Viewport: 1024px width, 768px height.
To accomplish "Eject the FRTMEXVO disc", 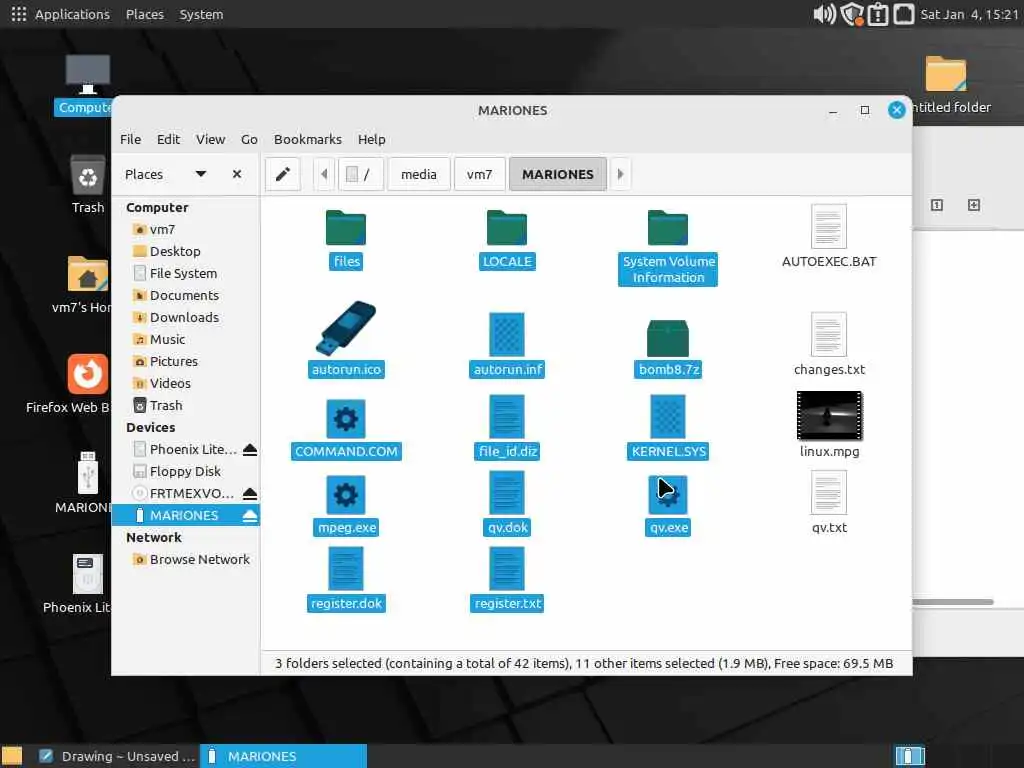I will [249, 493].
